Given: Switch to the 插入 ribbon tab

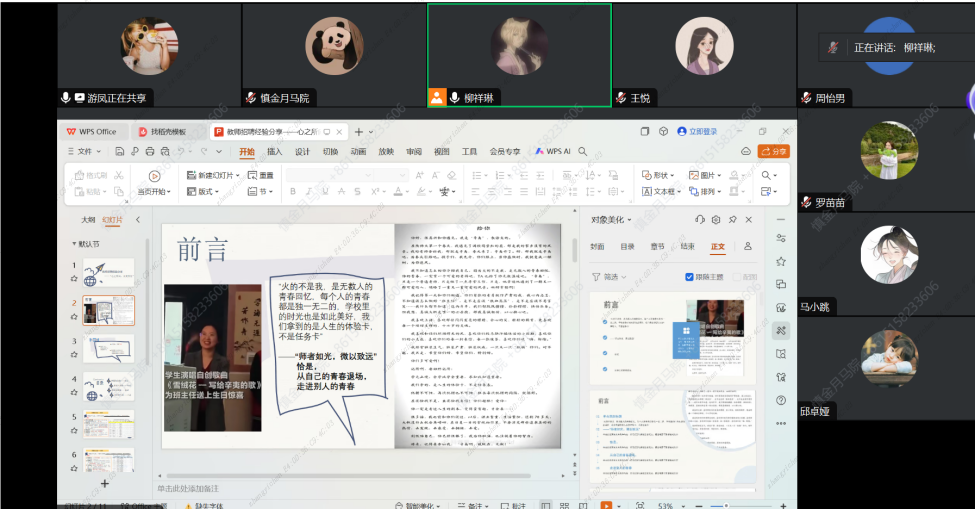Looking at the screenshot, I should coord(274,152).
